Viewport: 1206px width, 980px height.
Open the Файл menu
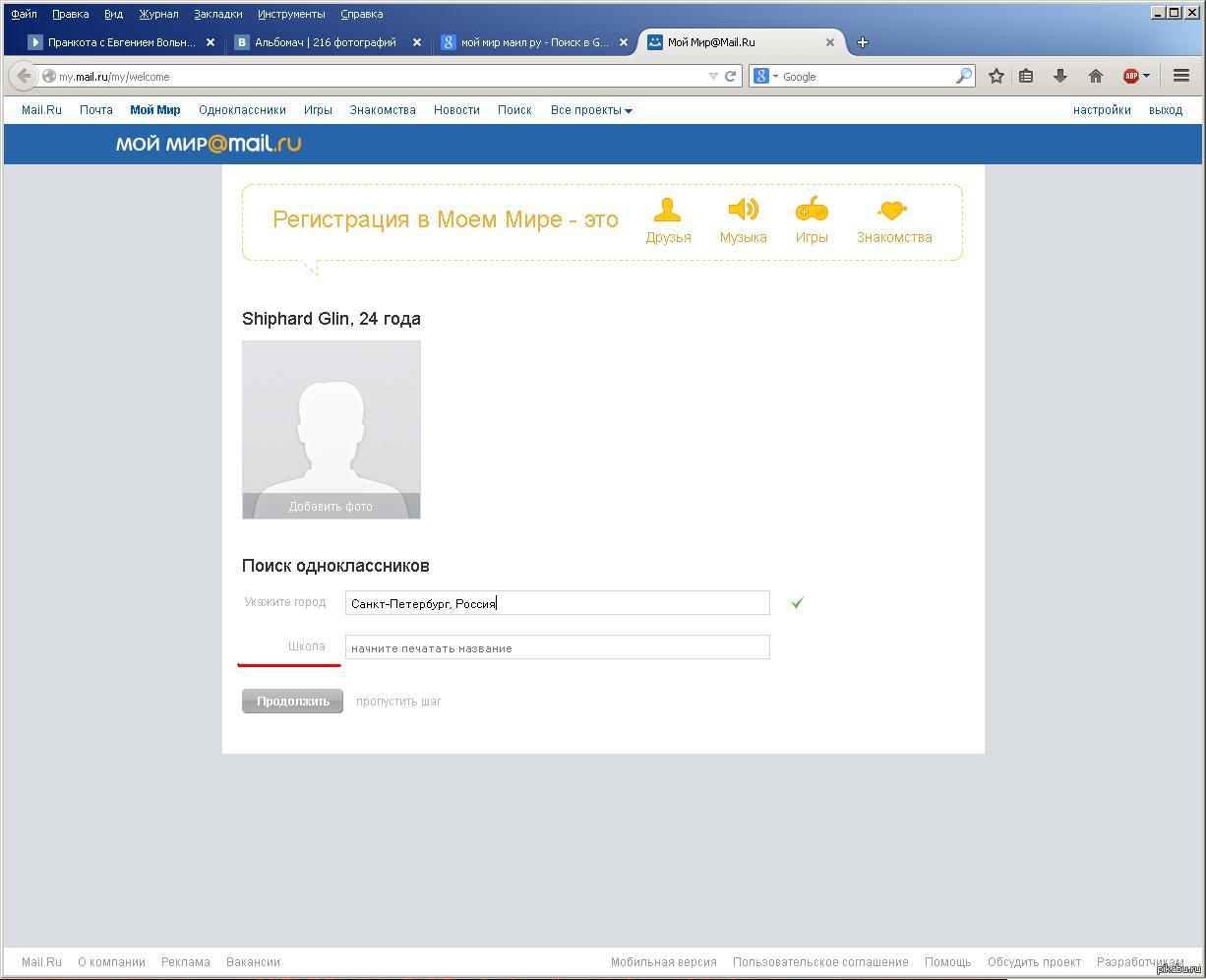click(x=24, y=14)
